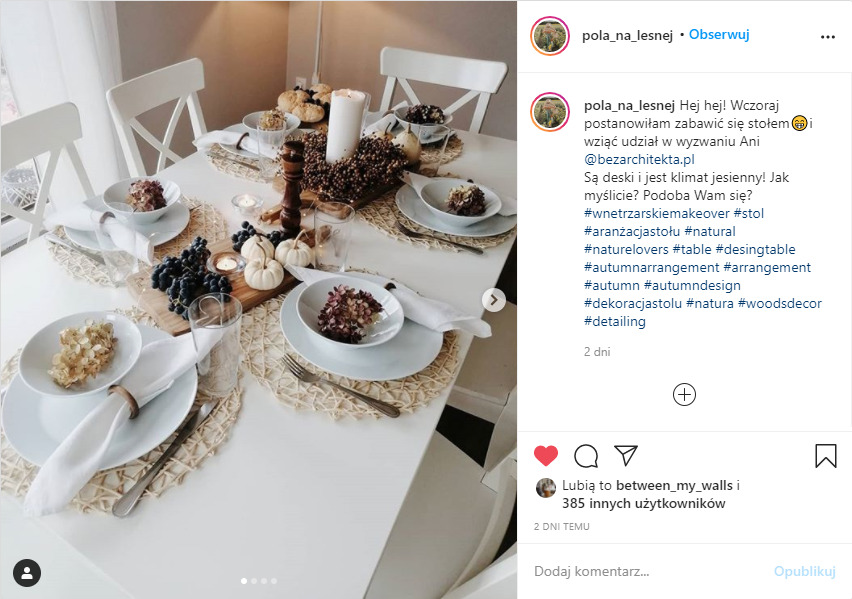Open the #autumndesign hashtag

[692, 285]
